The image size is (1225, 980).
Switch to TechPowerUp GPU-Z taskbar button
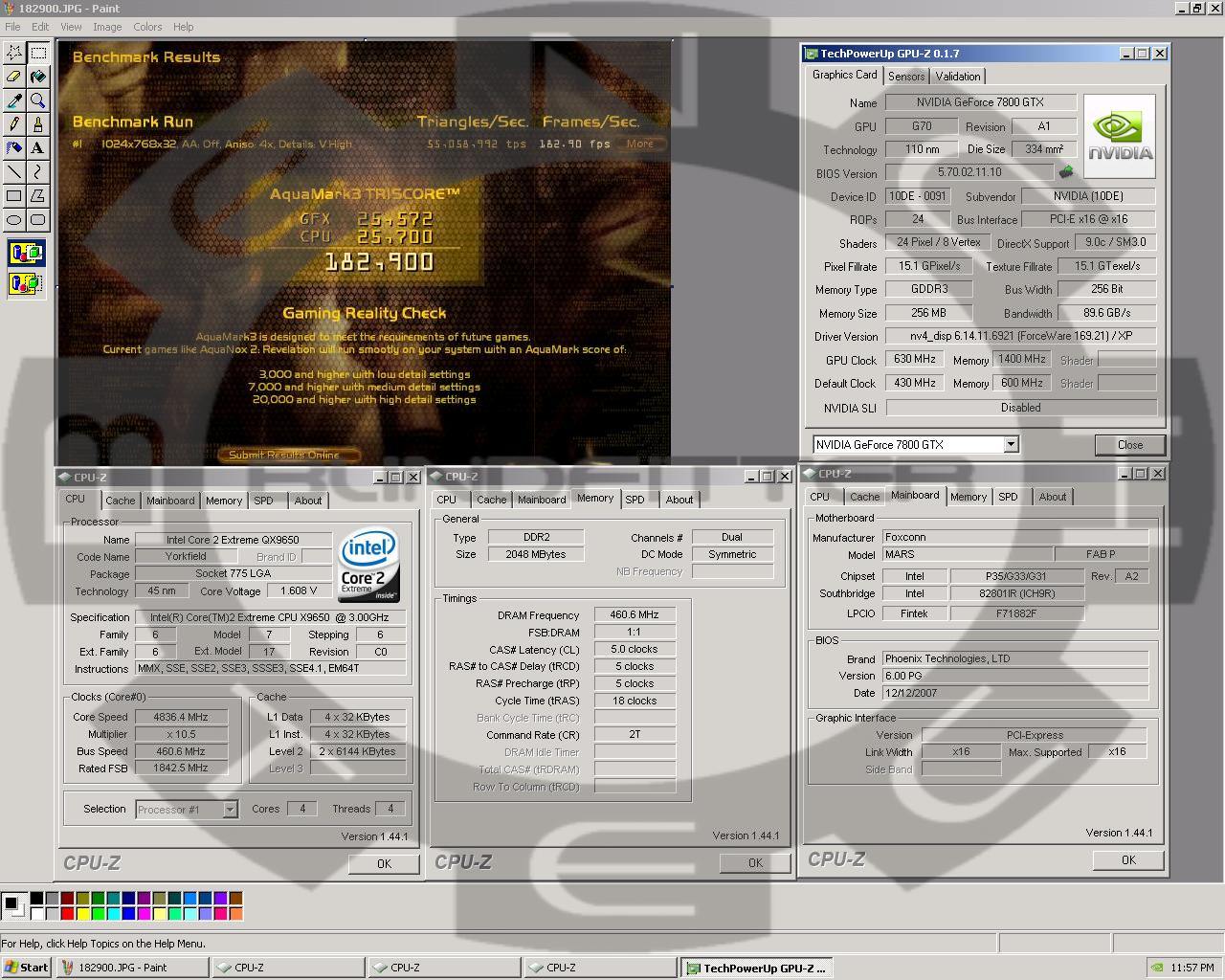[x=756, y=968]
